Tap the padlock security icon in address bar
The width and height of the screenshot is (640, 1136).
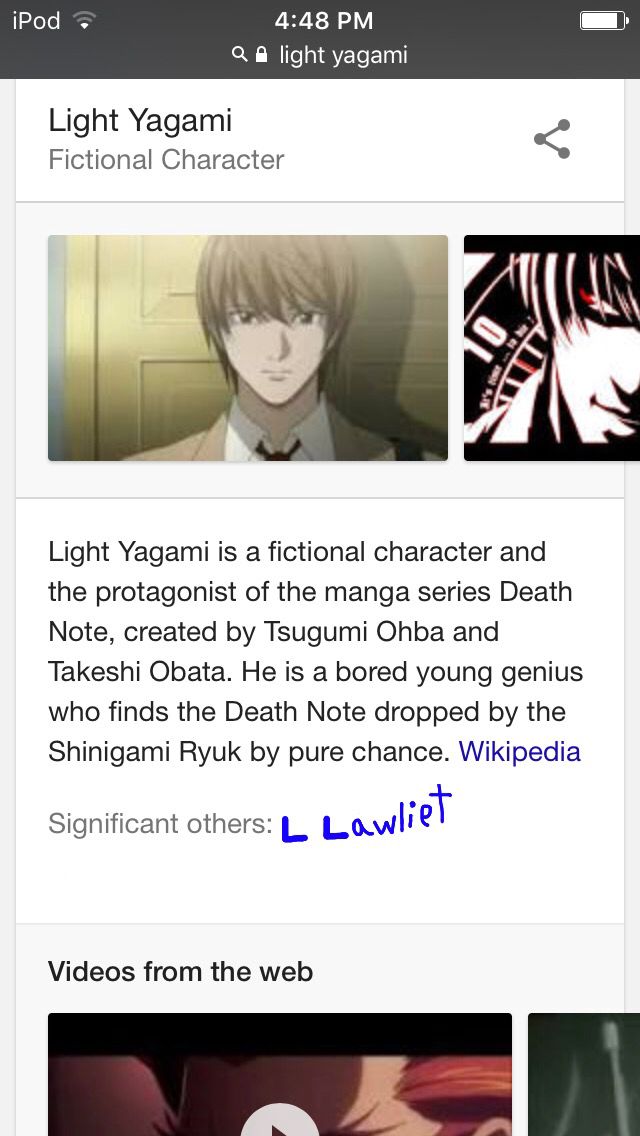[x=262, y=54]
